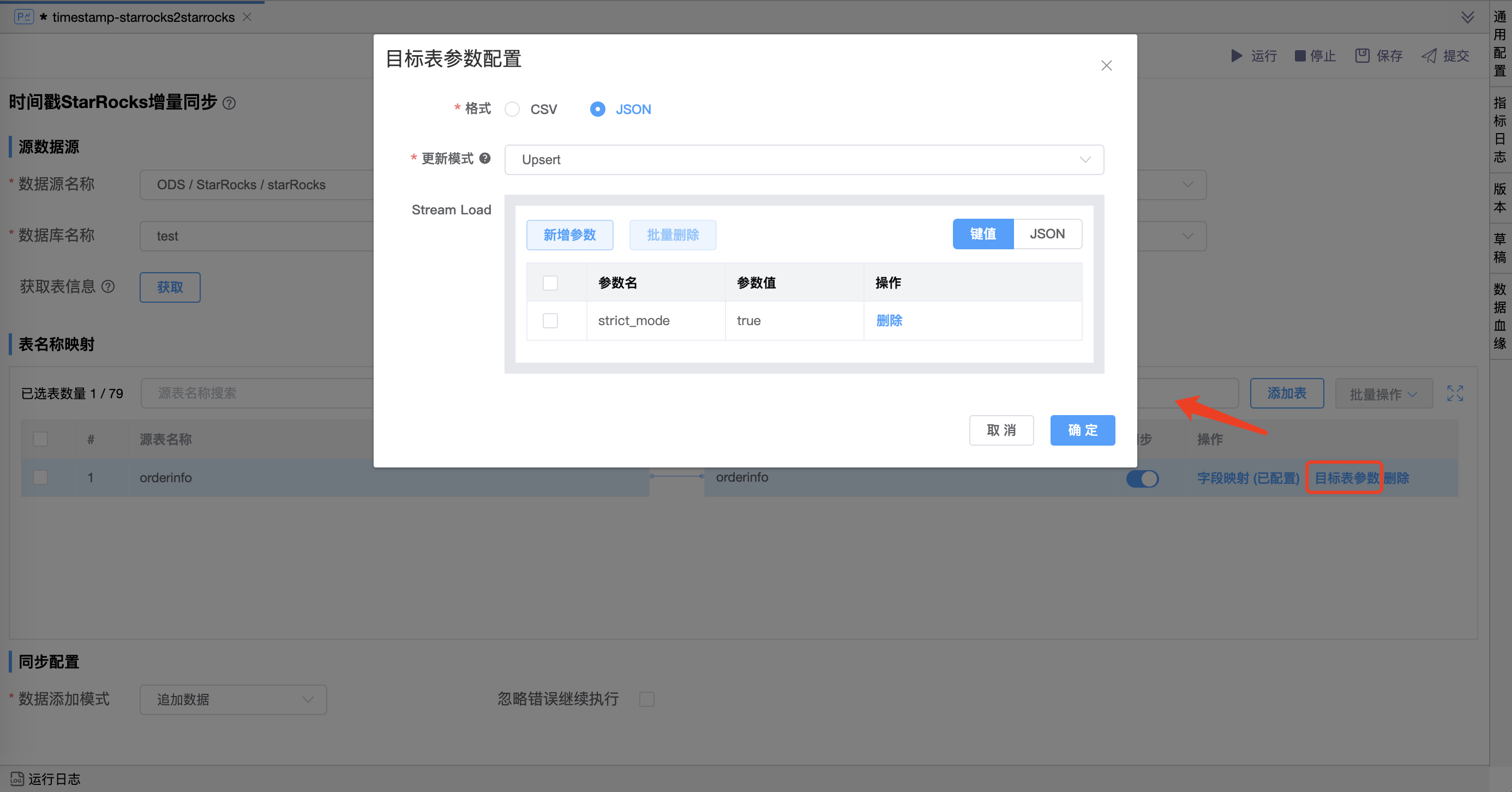Click the 确定 confirm button
The image size is (1512, 792).
(1082, 430)
